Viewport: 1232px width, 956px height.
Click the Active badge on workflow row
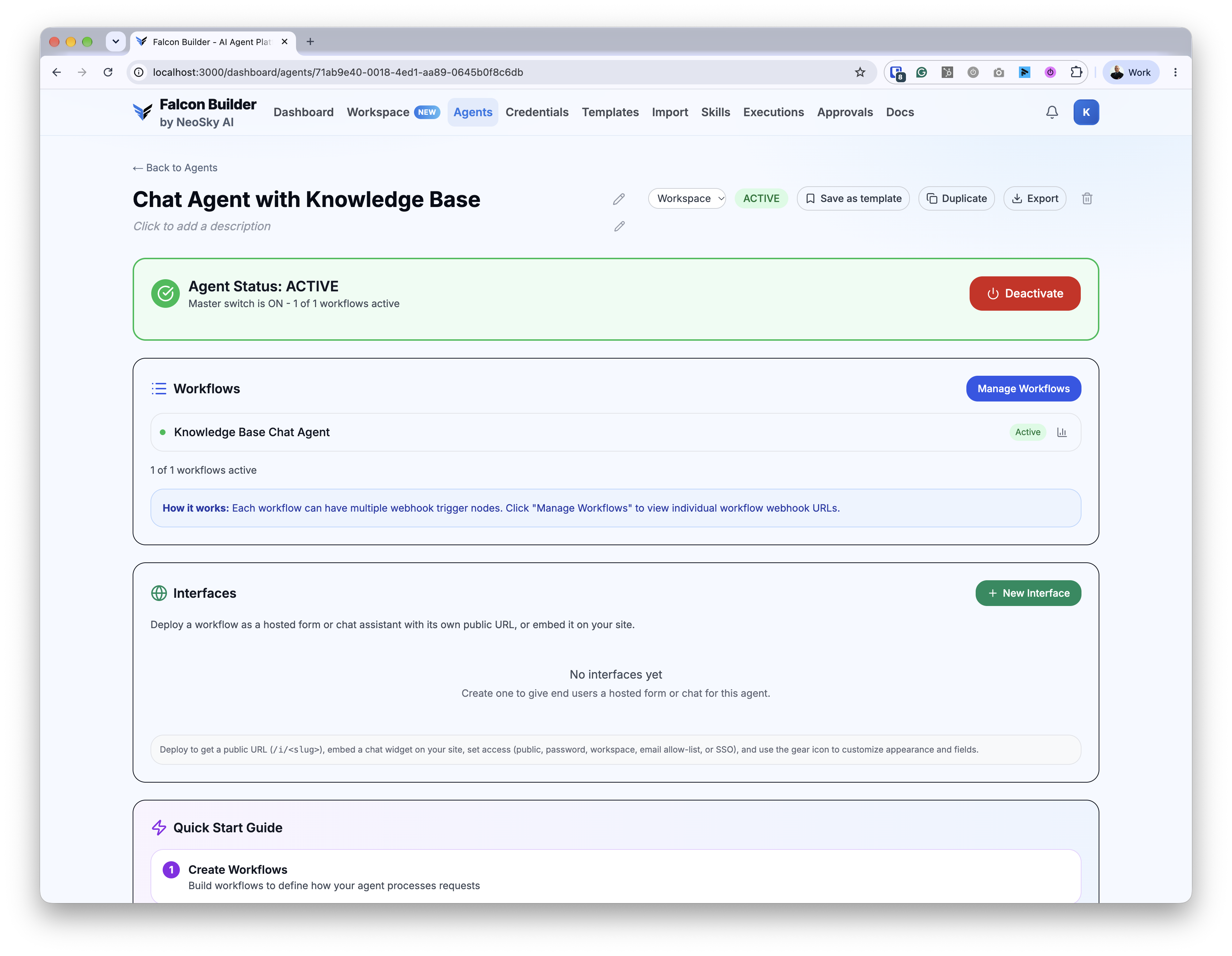(1027, 432)
